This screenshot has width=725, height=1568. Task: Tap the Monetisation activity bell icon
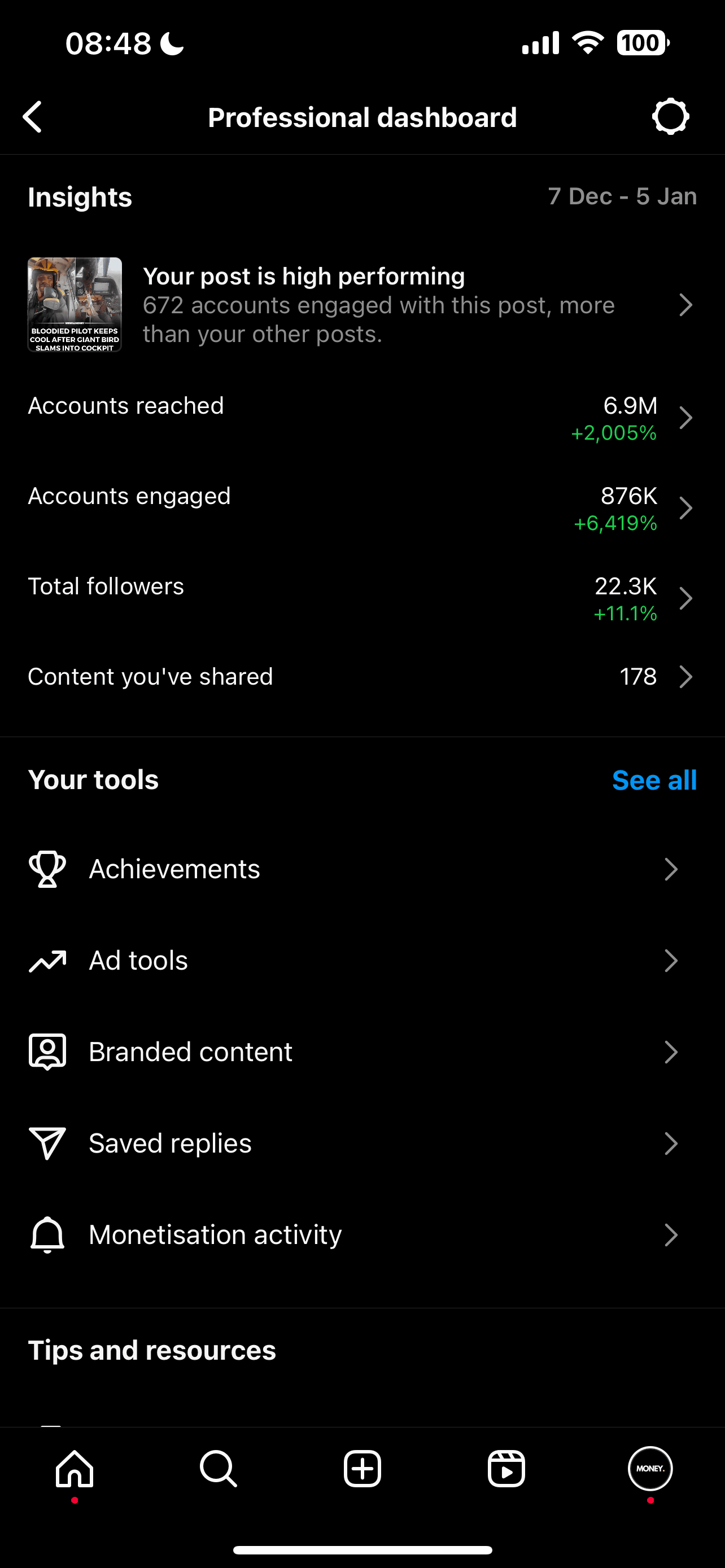click(x=47, y=1235)
